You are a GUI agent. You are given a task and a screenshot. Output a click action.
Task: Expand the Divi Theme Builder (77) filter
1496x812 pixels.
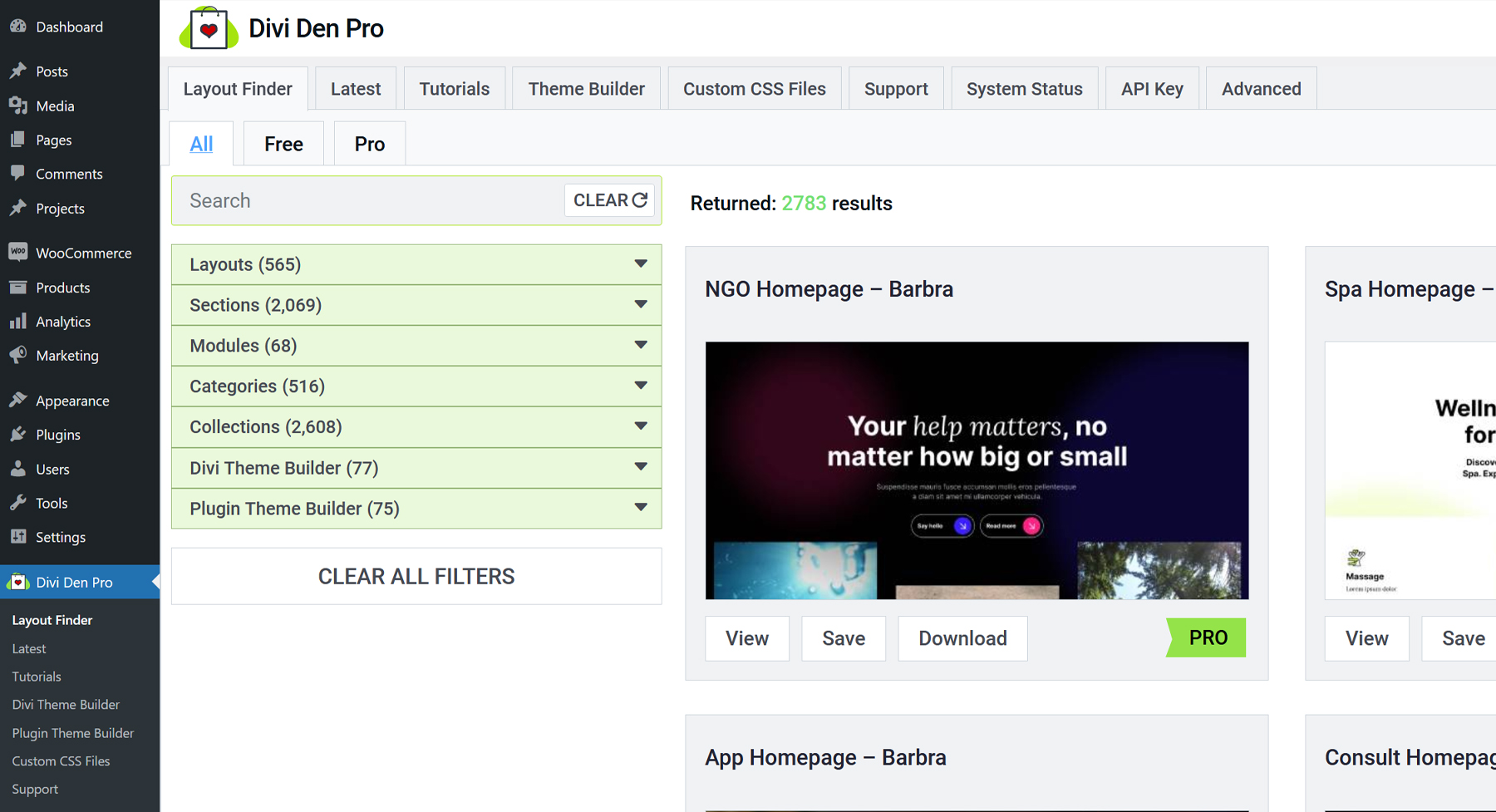coord(416,468)
